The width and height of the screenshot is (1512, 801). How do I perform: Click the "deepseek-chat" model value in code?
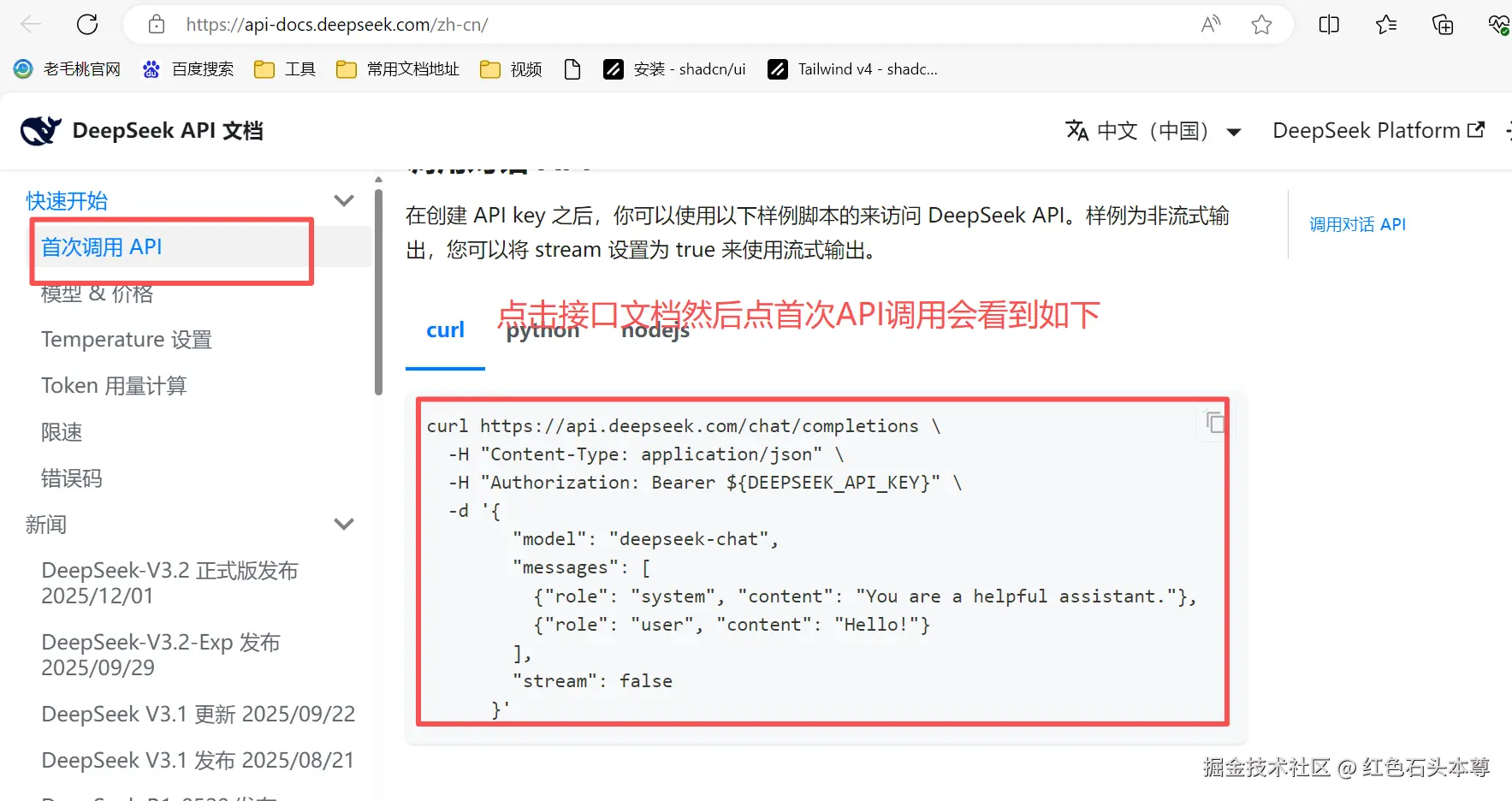[688, 539]
